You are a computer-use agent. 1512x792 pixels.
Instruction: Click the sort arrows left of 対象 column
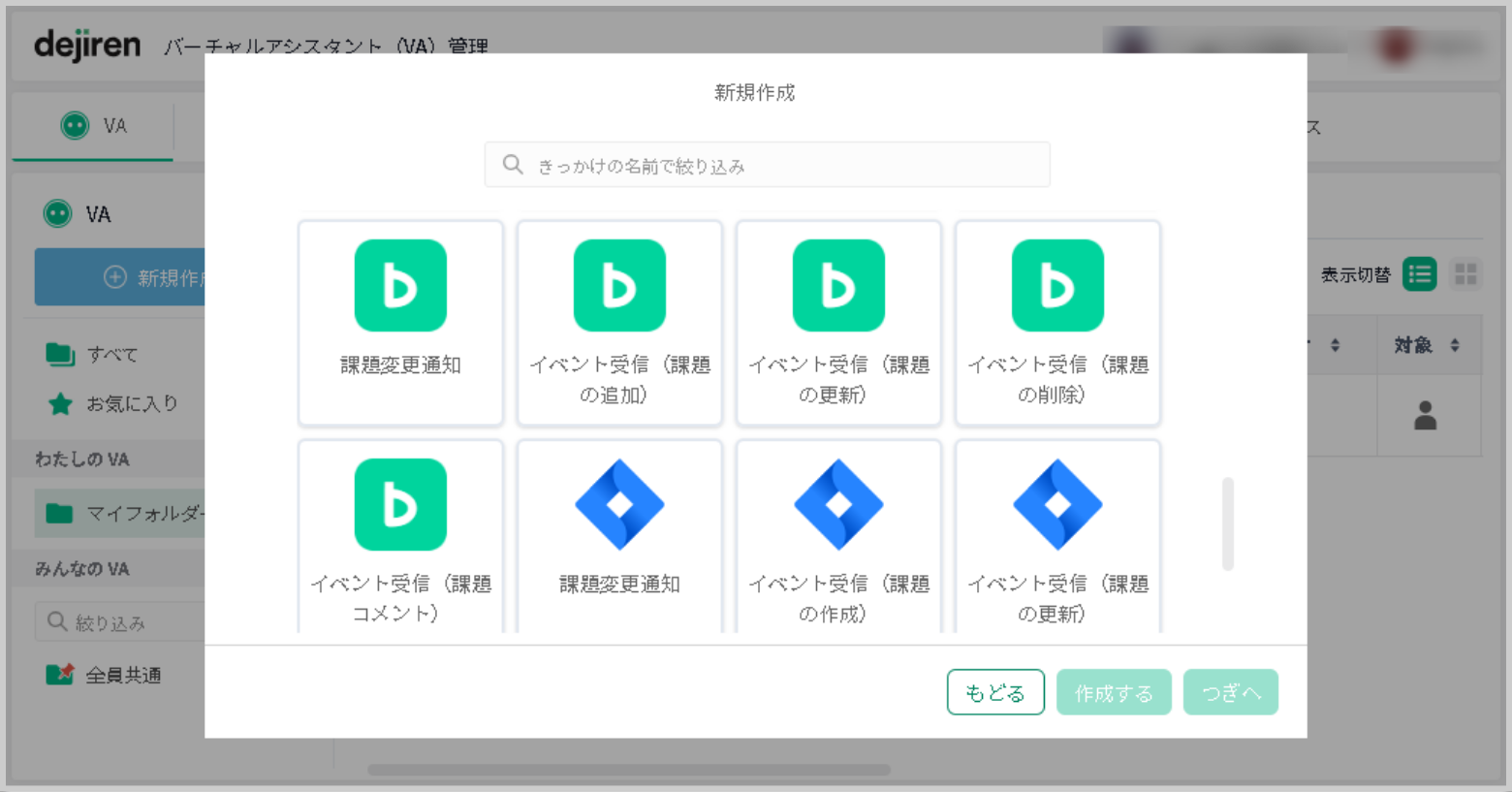click(1335, 345)
